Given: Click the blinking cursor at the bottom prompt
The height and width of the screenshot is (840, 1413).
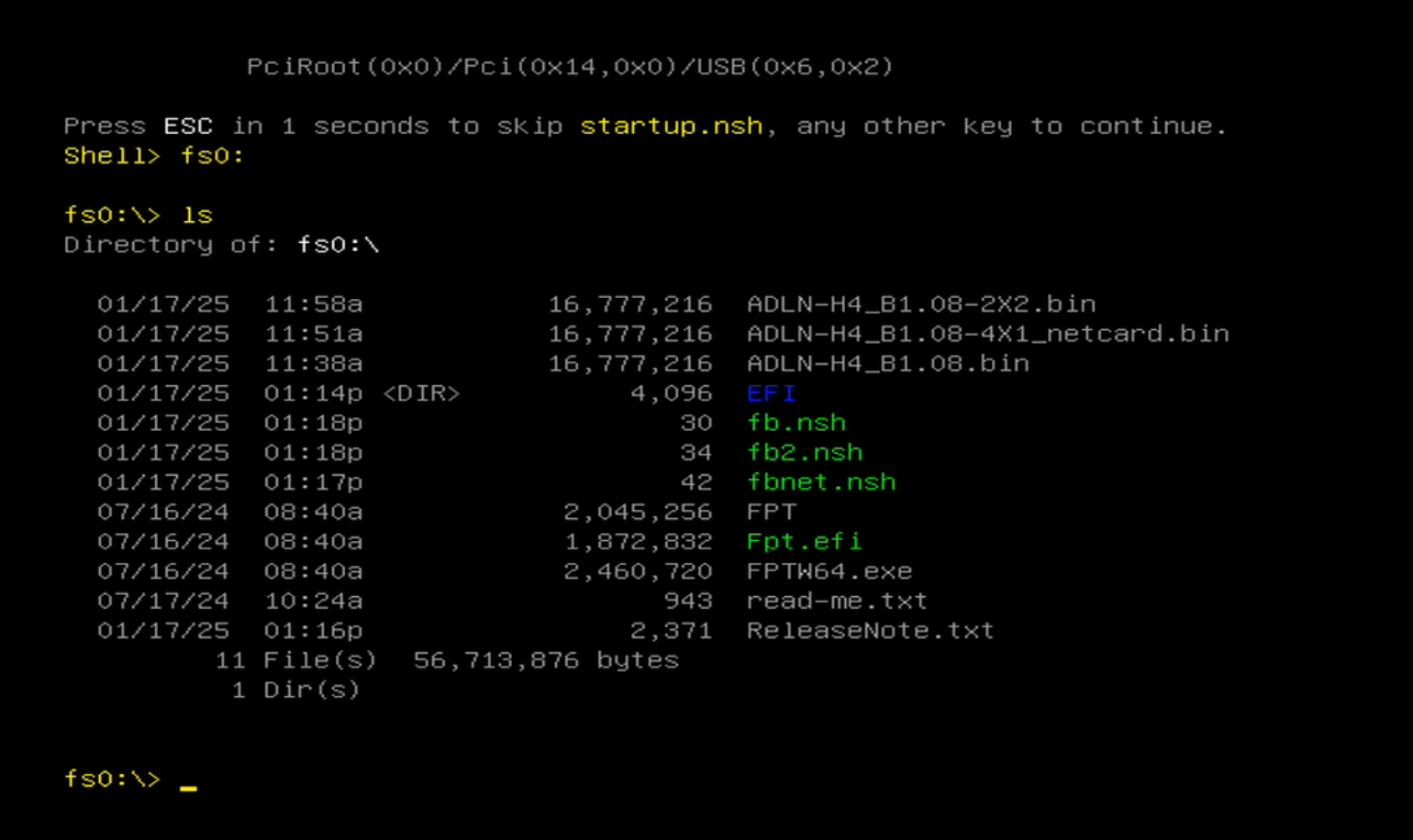Looking at the screenshot, I should 188,786.
